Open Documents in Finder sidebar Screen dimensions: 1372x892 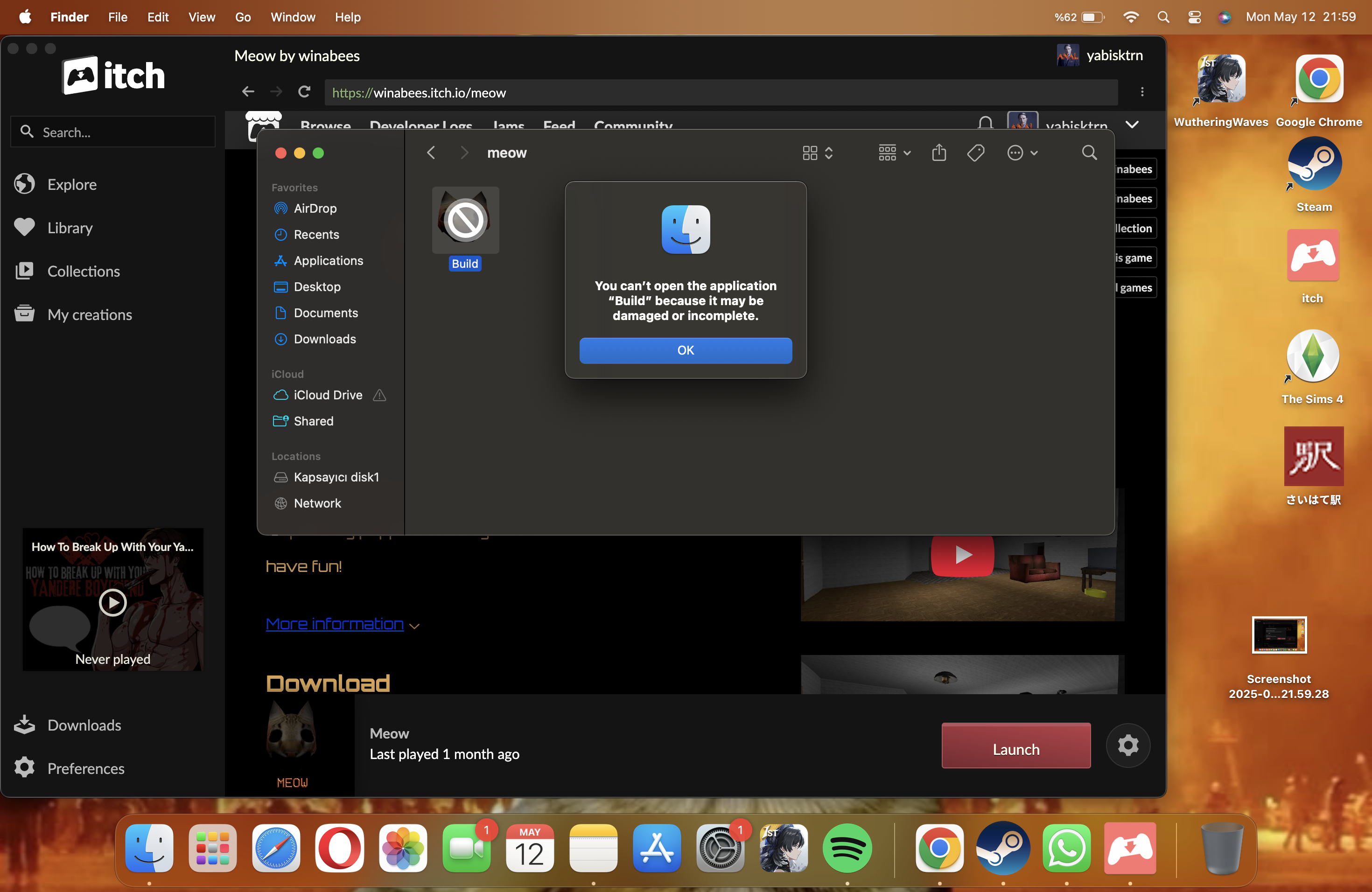(x=326, y=313)
